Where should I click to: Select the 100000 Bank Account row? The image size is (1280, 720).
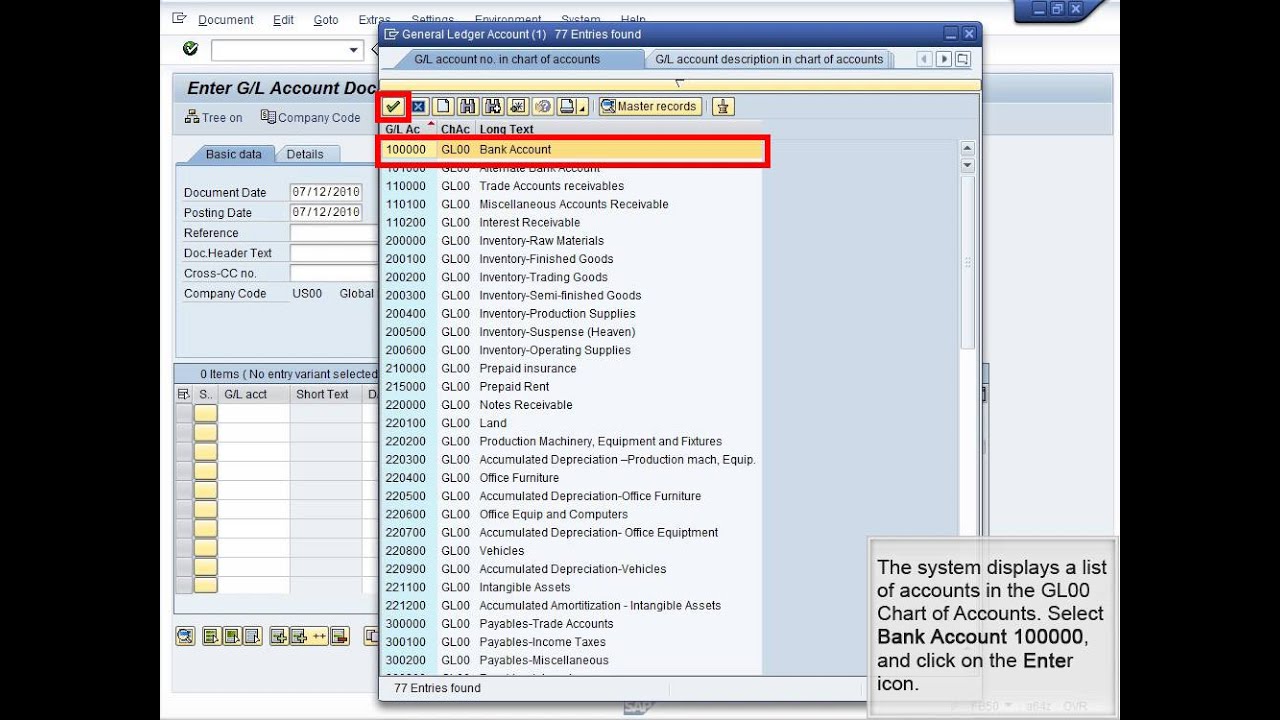point(571,150)
